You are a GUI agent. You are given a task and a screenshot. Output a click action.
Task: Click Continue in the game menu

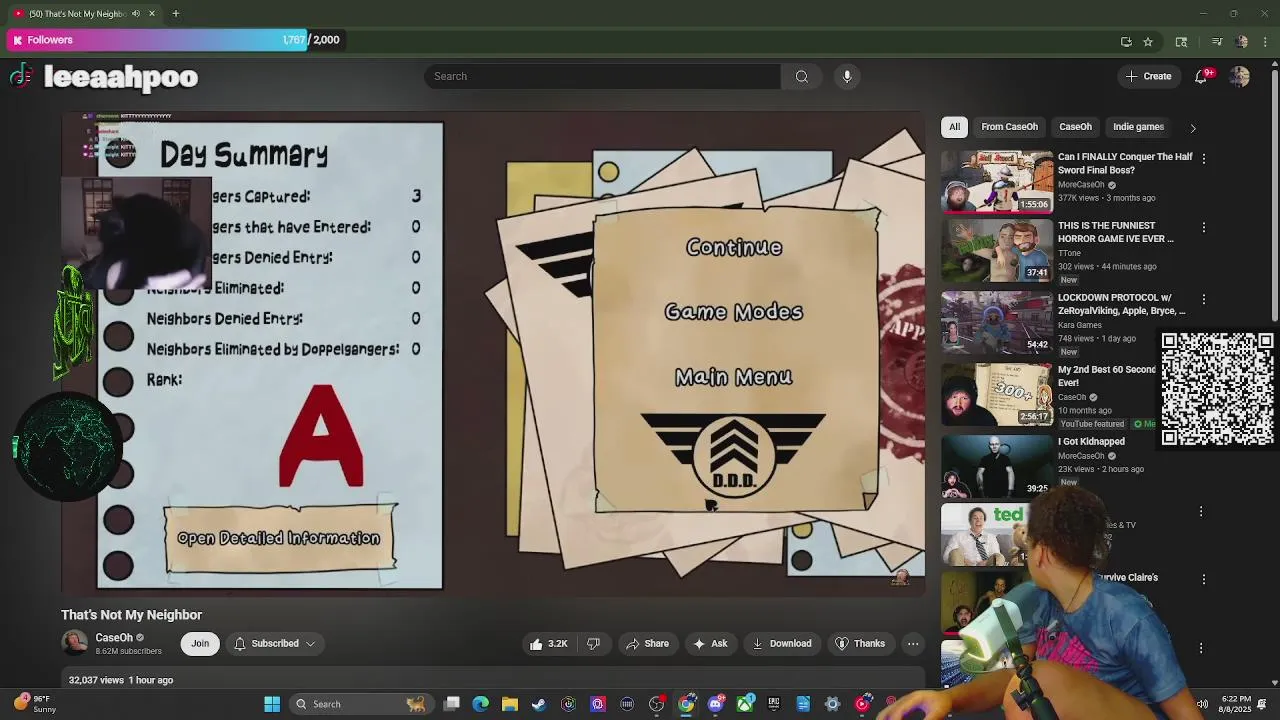(x=734, y=248)
